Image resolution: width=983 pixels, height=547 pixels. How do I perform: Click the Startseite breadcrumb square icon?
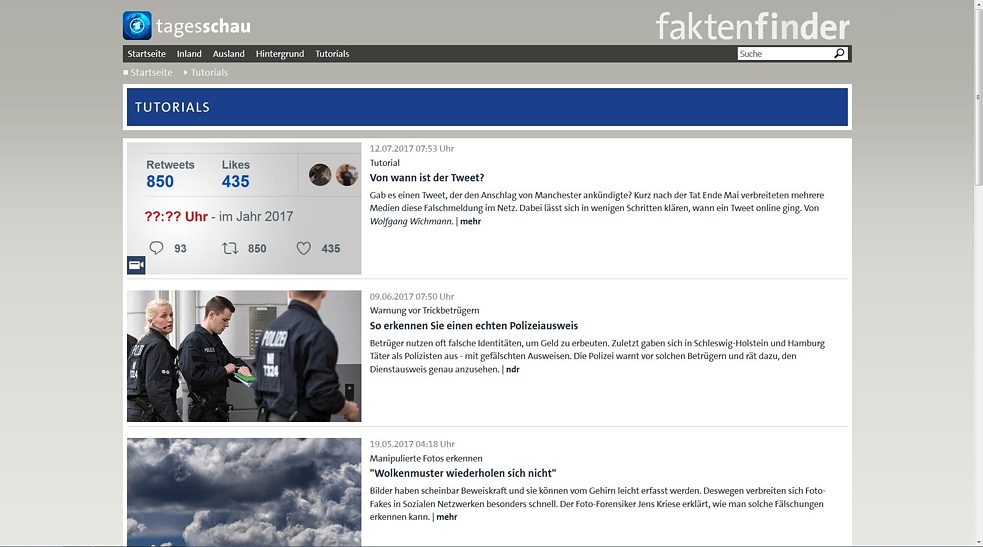coord(125,73)
